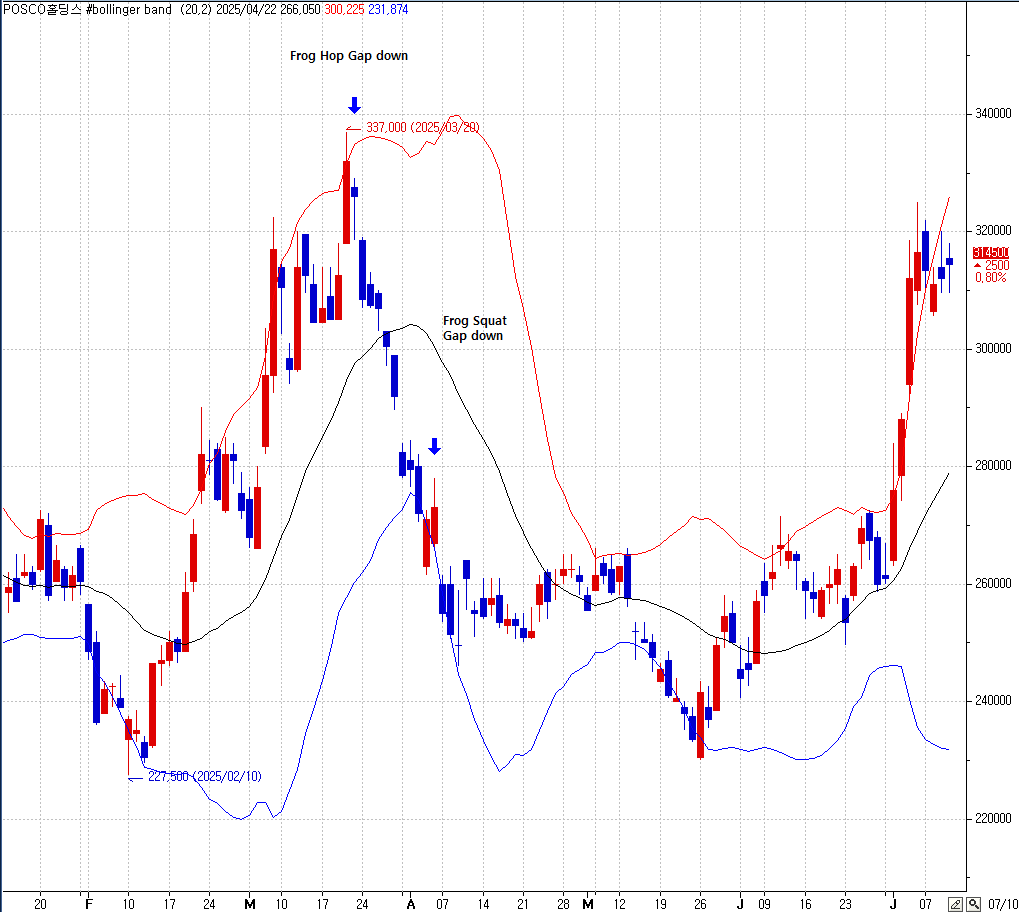Click the 23 date label on axis
This screenshot has width=1019, height=912.
point(845,904)
